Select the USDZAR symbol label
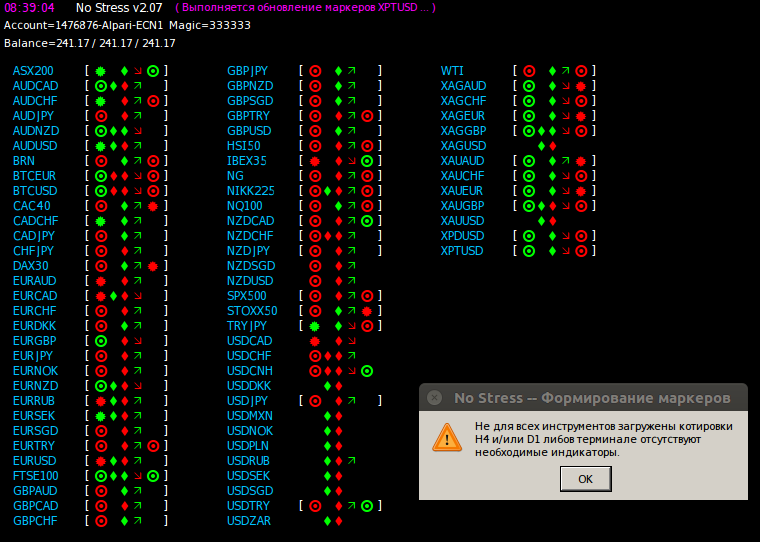The width and height of the screenshot is (760, 542). [x=249, y=521]
